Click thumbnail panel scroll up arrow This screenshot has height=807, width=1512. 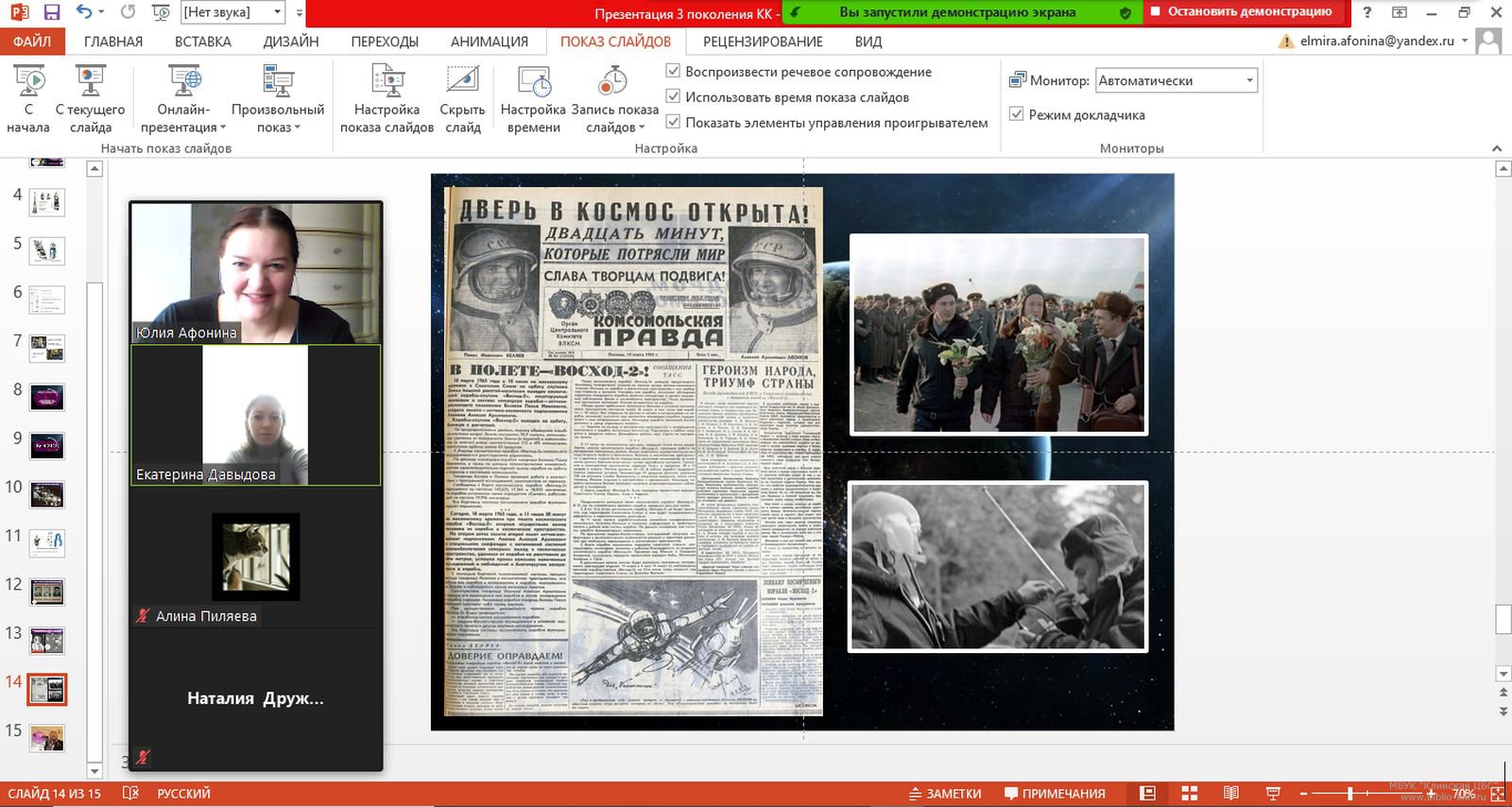[x=94, y=169]
